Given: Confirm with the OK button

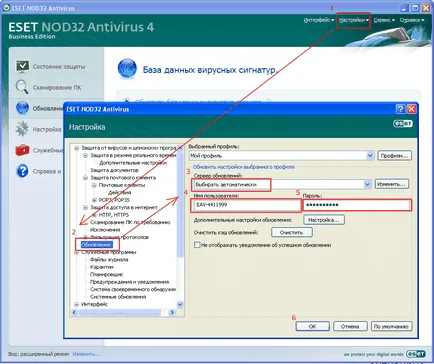Looking at the screenshot, I should [x=312, y=326].
